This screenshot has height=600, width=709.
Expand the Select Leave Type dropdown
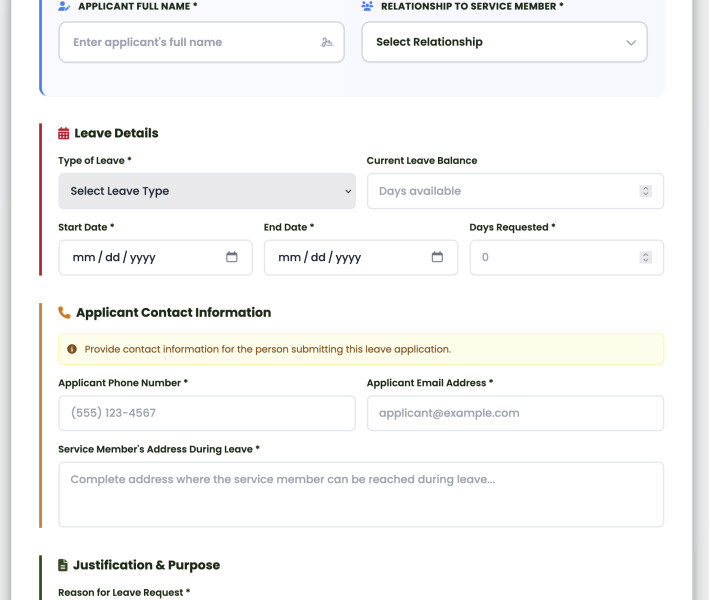pyautogui.click(x=207, y=191)
